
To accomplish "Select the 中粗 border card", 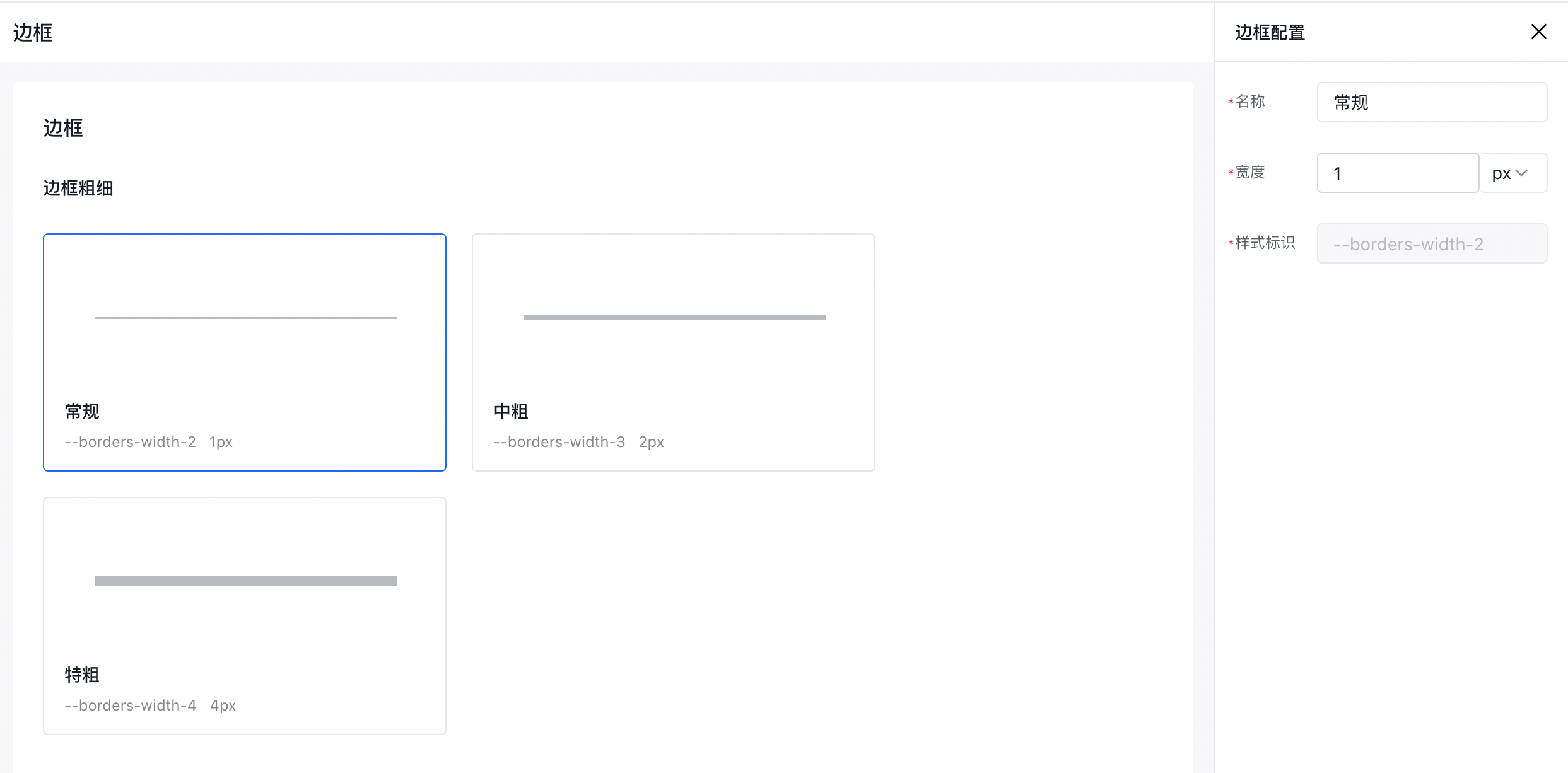I will coord(673,352).
